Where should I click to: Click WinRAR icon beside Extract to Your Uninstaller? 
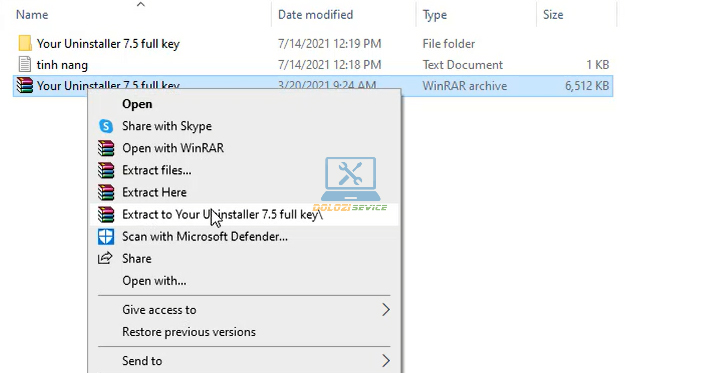pyautogui.click(x=106, y=215)
